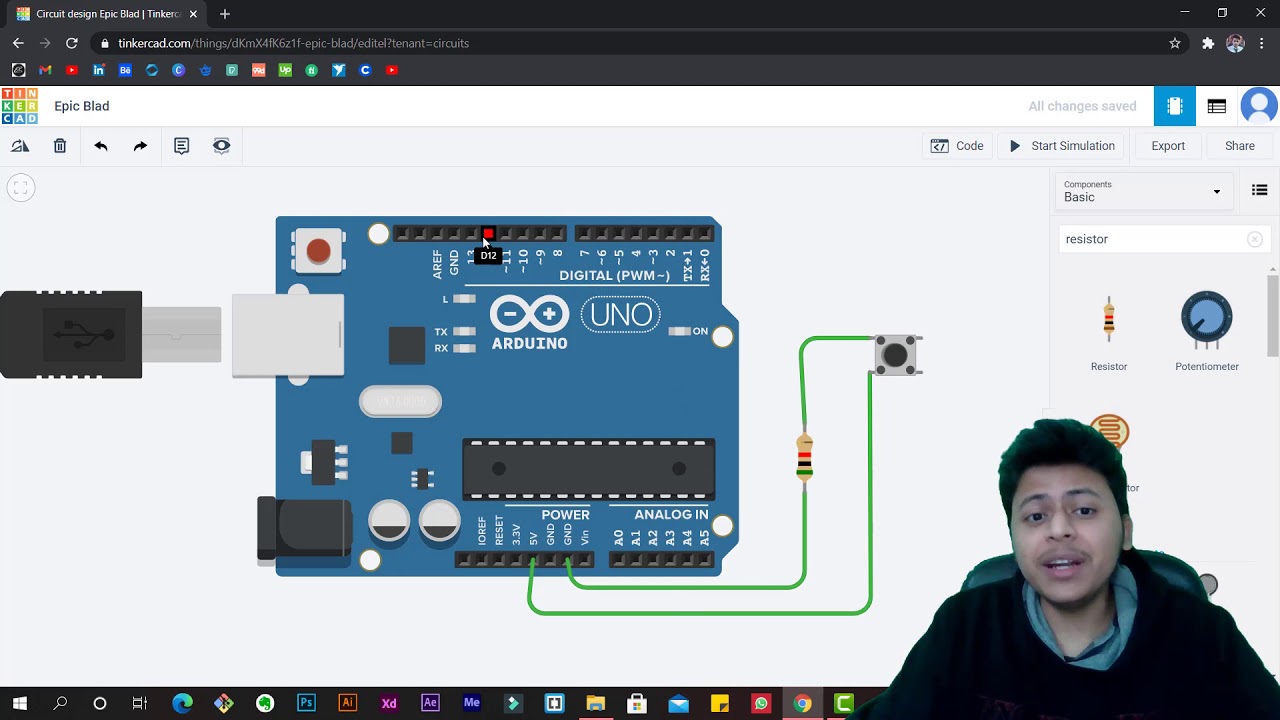Viewport: 1280px width, 720px height.
Task: Open Behance bookmark
Action: coord(125,70)
